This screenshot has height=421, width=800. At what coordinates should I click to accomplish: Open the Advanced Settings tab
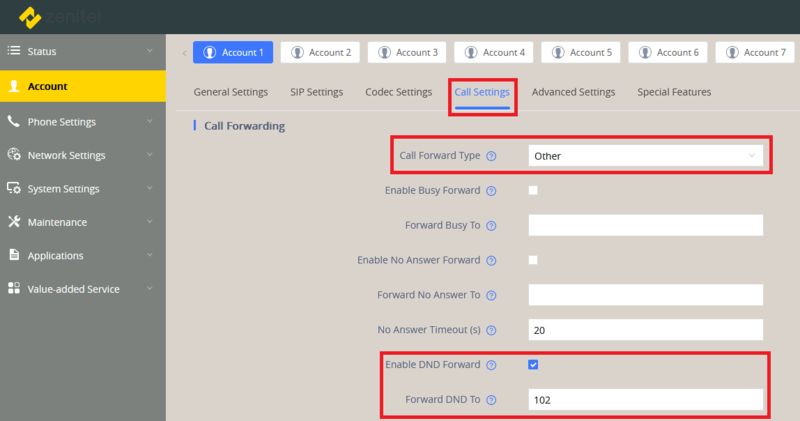coord(573,92)
